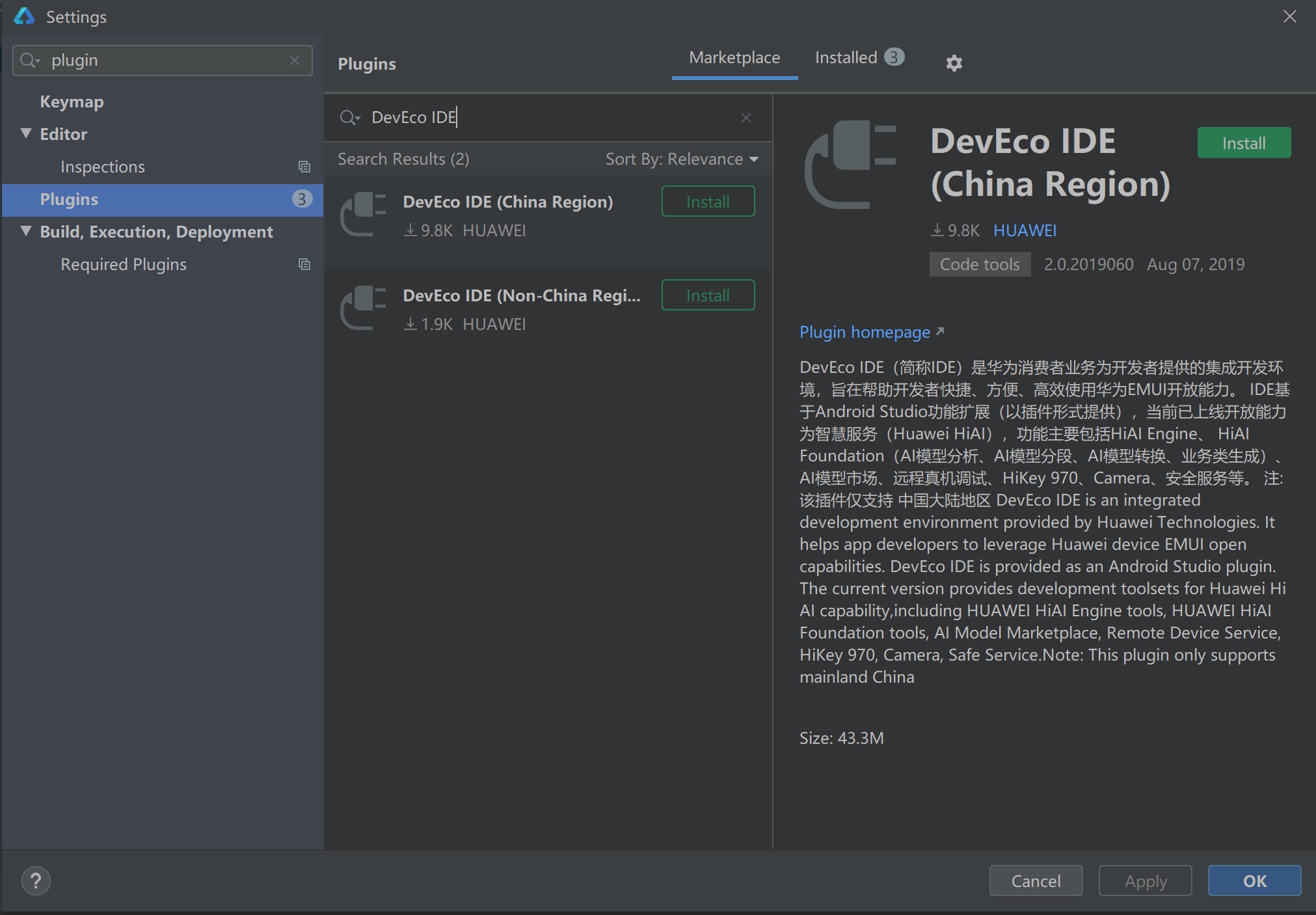Select Keymap in the settings tree
Image resolution: width=1316 pixels, height=915 pixels.
[72, 102]
